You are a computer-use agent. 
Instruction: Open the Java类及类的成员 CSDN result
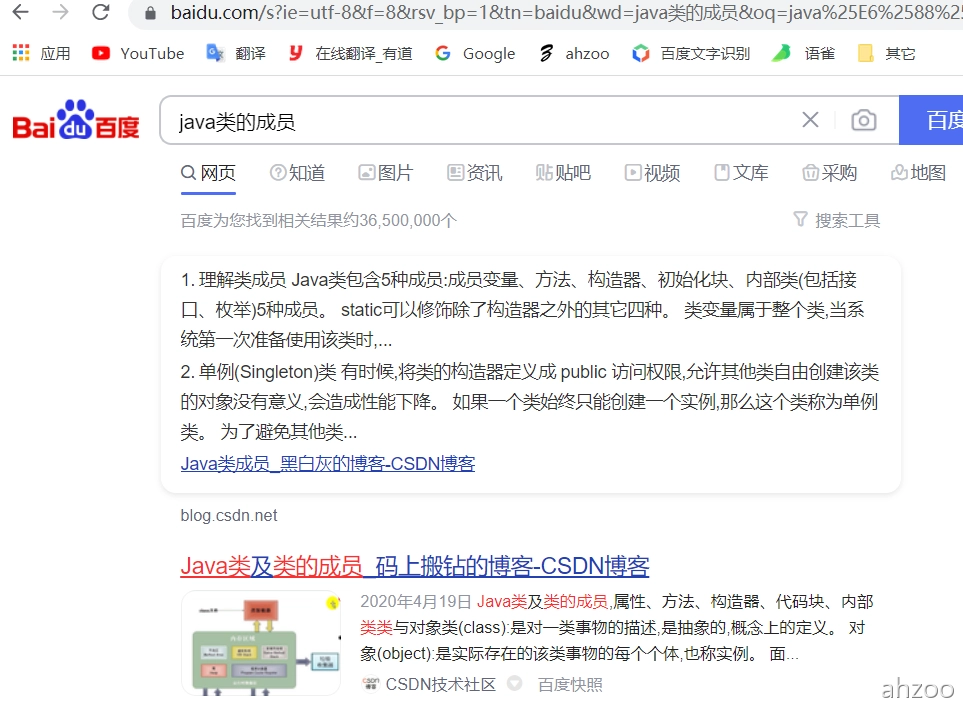click(x=414, y=566)
